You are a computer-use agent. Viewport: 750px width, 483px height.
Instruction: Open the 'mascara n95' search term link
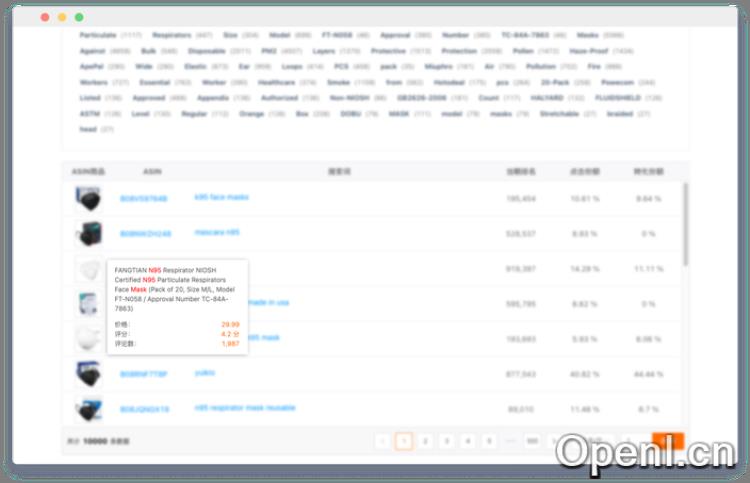(217, 232)
